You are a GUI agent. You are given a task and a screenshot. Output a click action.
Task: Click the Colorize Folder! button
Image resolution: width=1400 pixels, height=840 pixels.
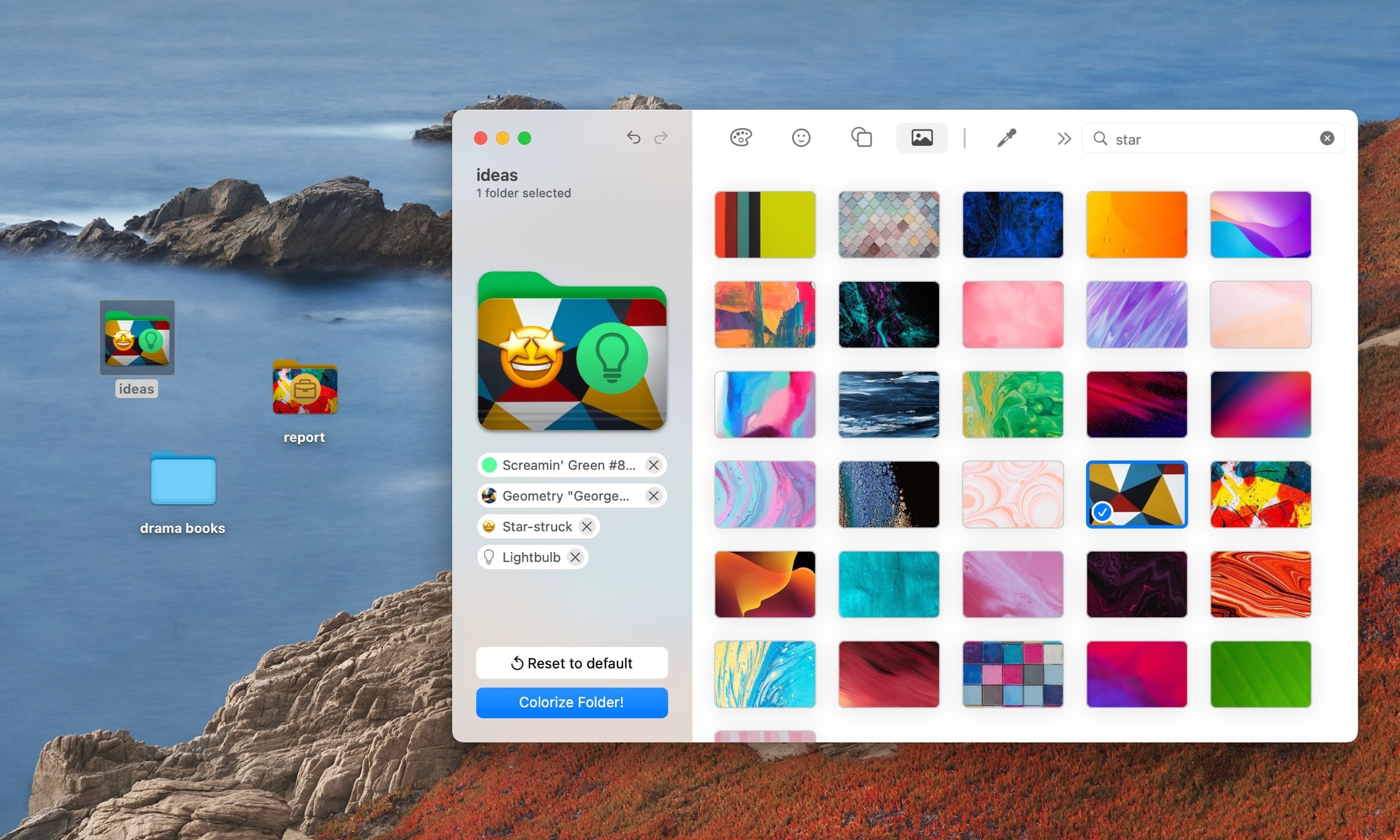tap(571, 702)
